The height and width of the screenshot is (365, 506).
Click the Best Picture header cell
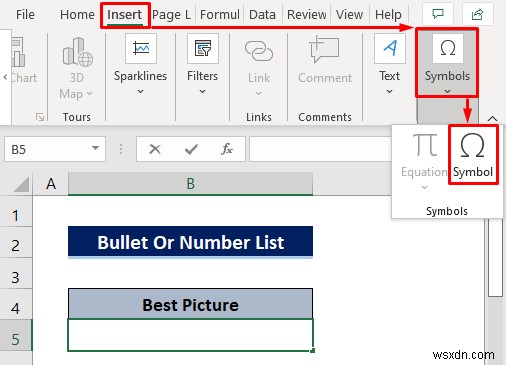pyautogui.click(x=190, y=304)
